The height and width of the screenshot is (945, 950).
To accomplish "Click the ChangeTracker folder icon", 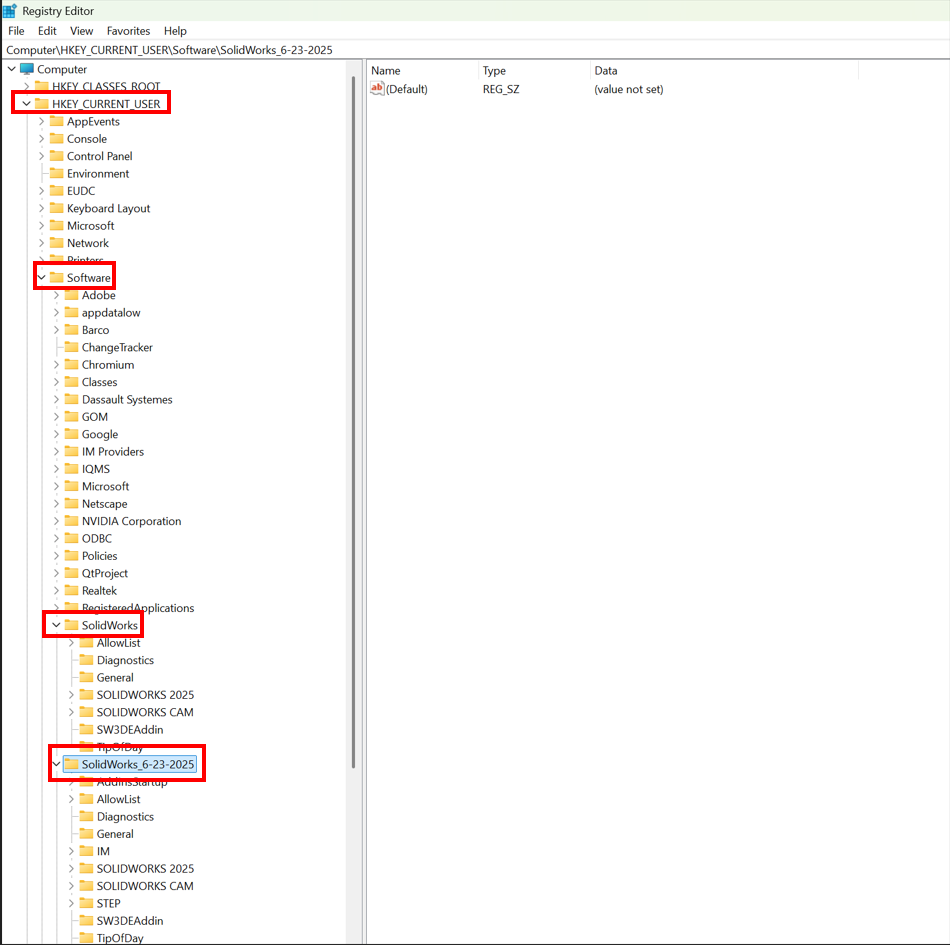I will click(x=71, y=347).
